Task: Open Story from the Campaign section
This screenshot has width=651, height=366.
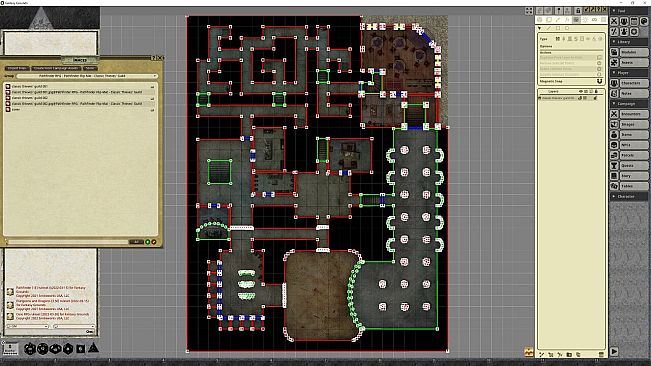Action: (634, 176)
